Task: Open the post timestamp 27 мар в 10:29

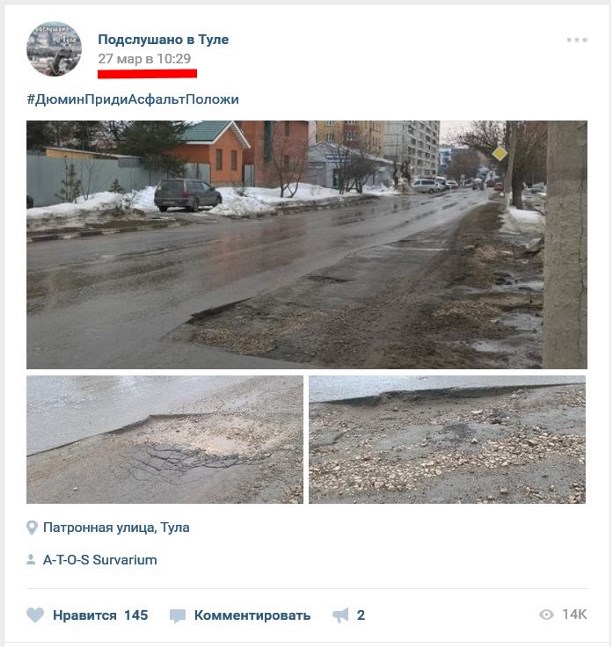Action: 144,59
